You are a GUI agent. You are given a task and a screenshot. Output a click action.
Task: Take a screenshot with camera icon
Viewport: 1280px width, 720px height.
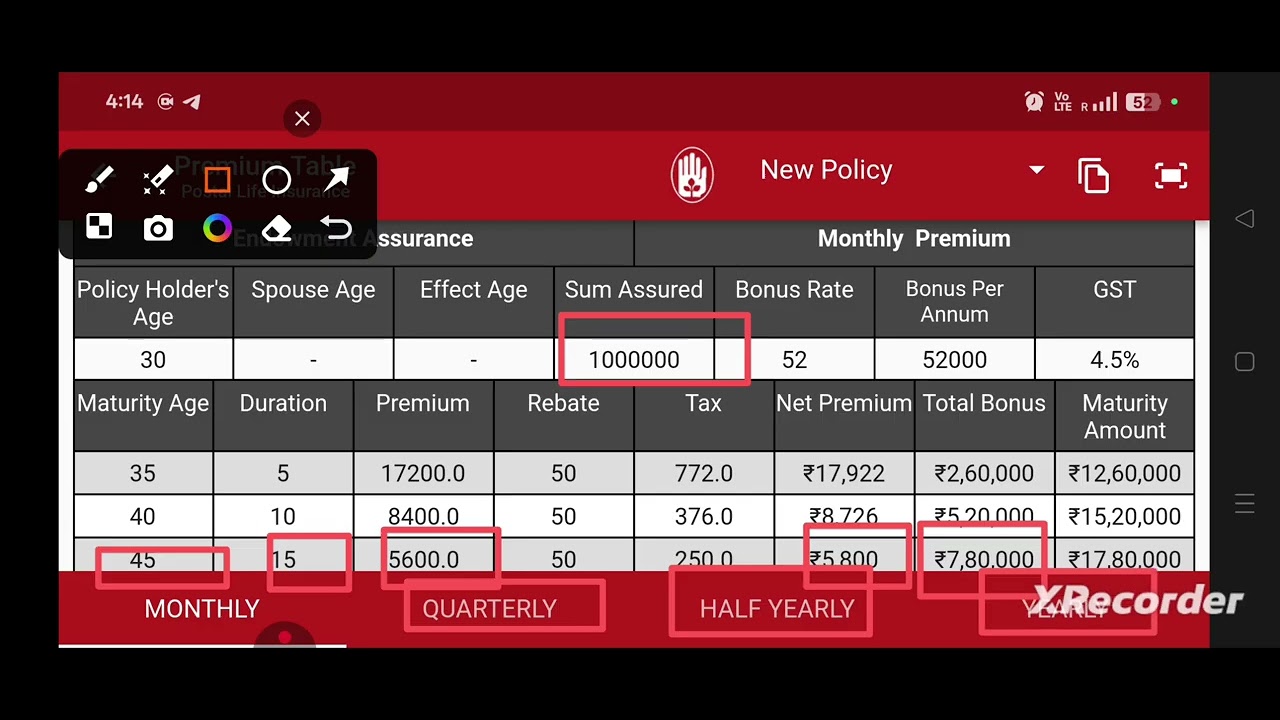(158, 229)
